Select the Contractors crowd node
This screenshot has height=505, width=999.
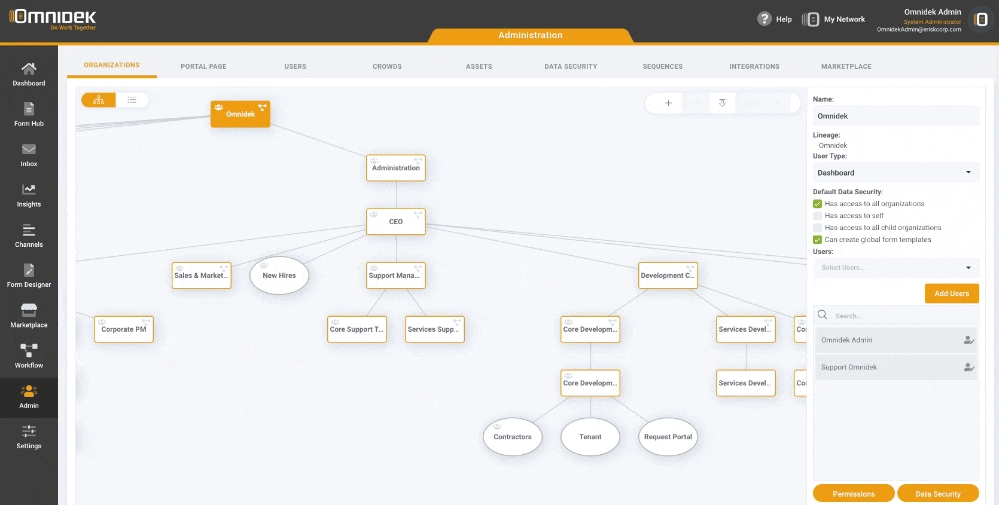[512, 437]
